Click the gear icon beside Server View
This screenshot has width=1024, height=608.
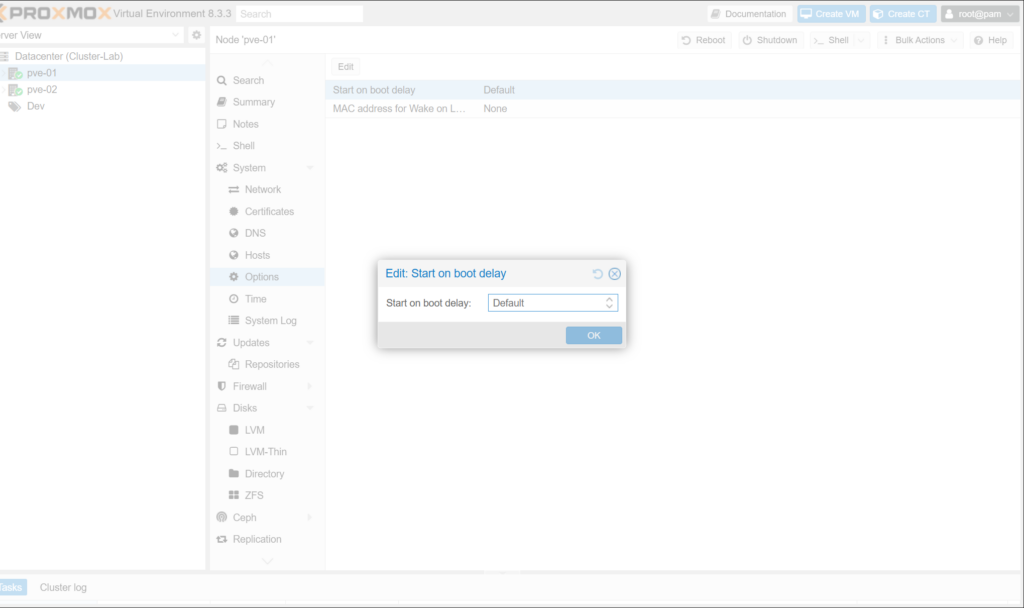(x=196, y=35)
